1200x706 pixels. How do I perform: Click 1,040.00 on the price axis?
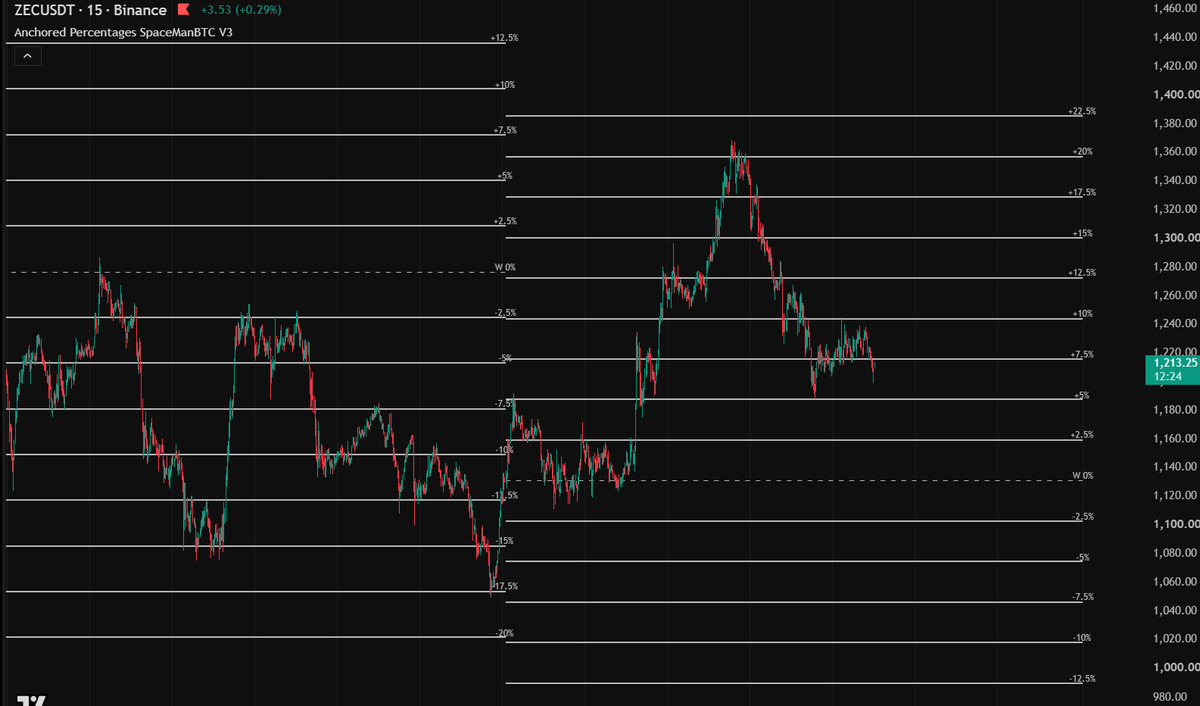pos(1175,611)
